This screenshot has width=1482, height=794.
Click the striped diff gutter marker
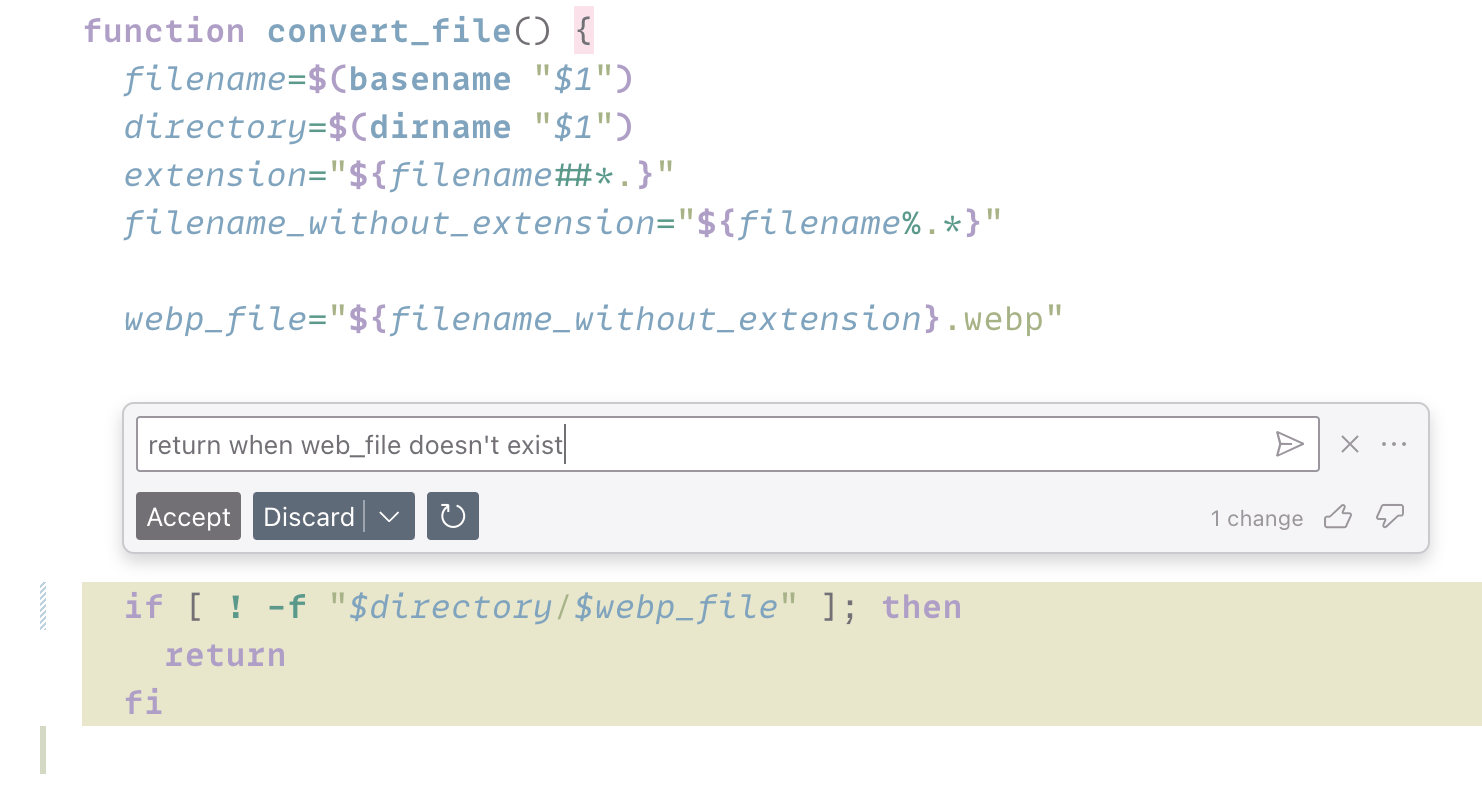click(x=43, y=606)
